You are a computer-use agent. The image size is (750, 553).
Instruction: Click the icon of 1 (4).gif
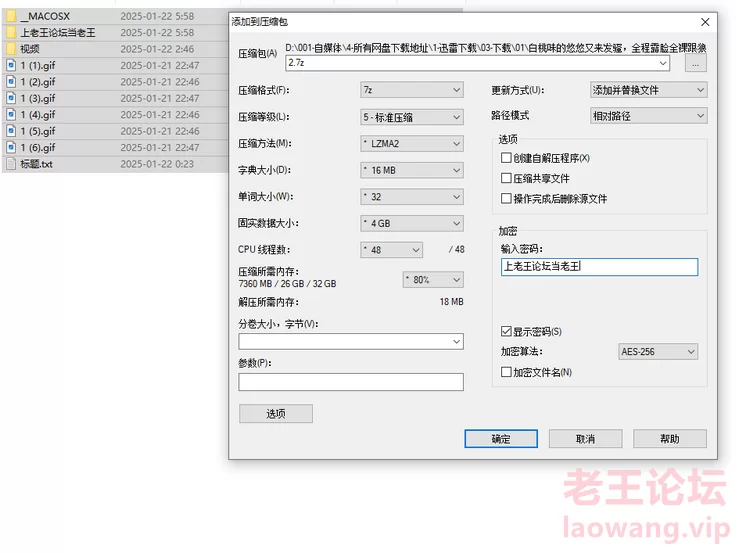point(11,115)
